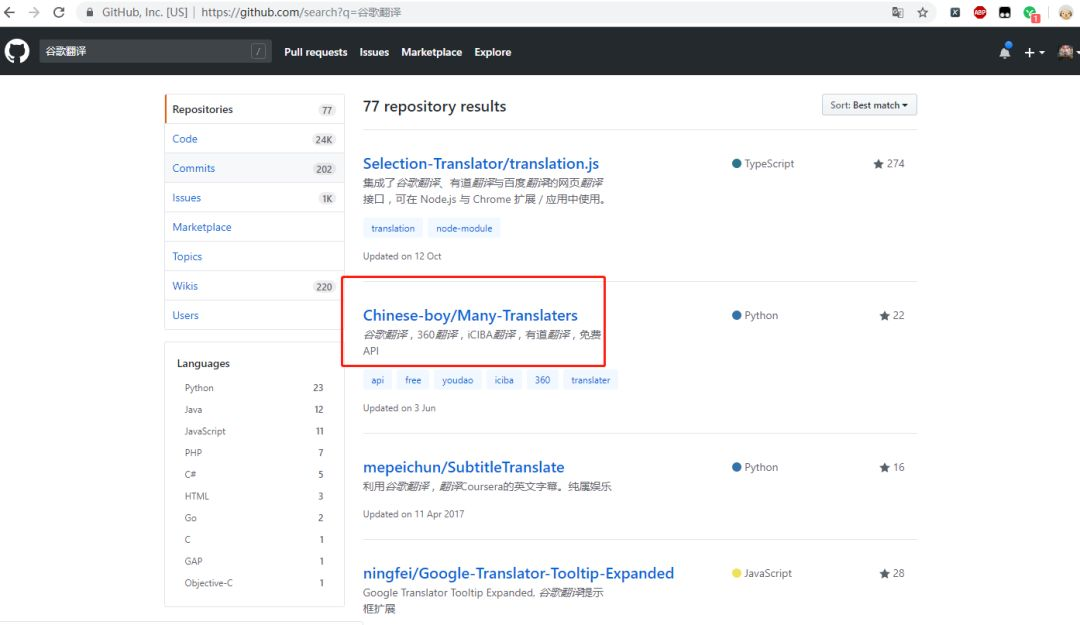1080x625 pixels.
Task: Open the plus create-new dropdown
Action: click(x=1034, y=52)
